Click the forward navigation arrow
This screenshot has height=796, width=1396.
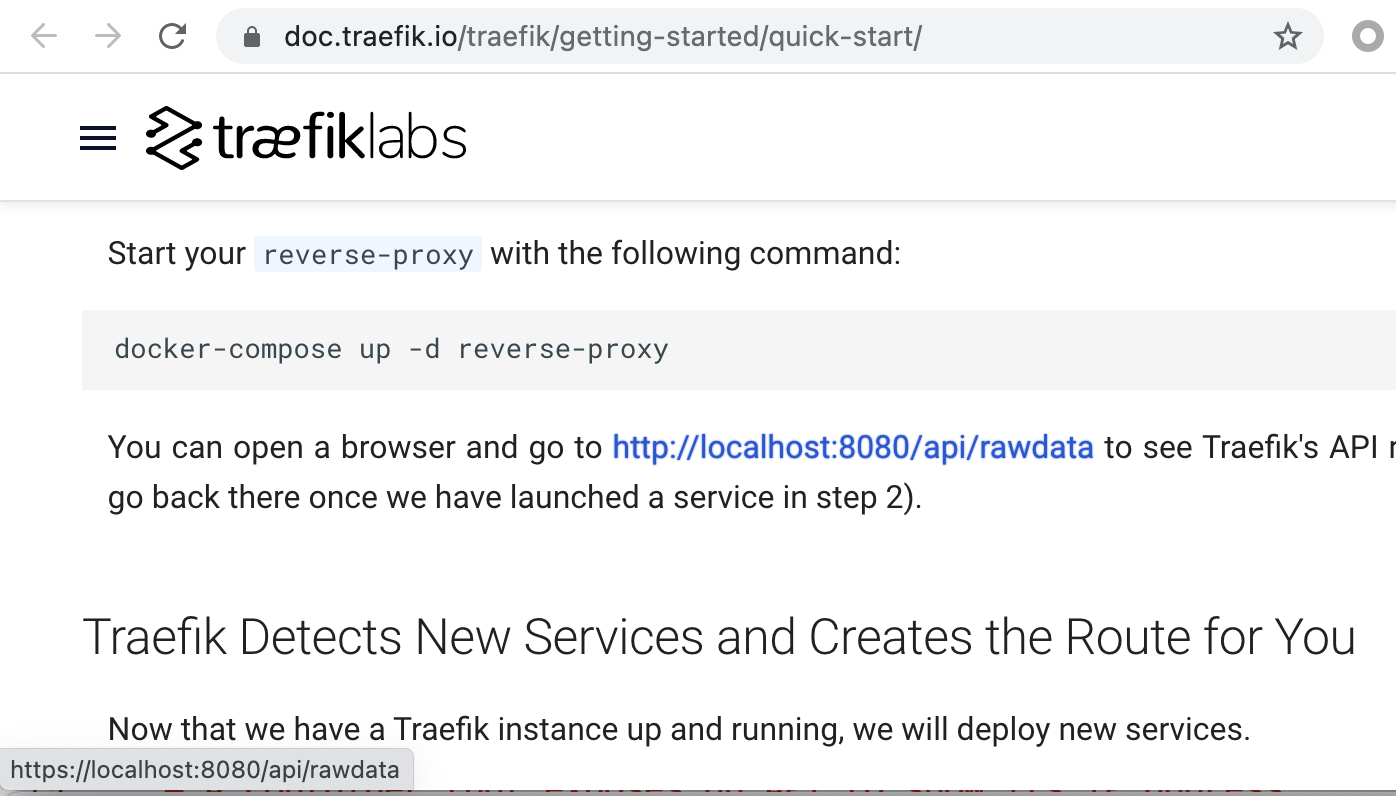(107, 36)
